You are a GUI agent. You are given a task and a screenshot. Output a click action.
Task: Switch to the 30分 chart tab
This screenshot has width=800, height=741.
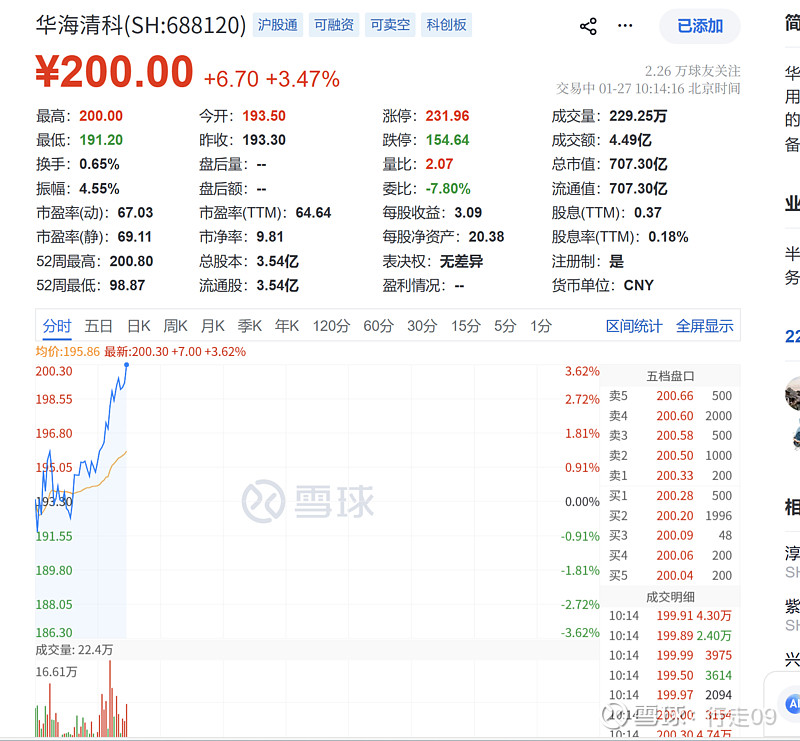(422, 326)
